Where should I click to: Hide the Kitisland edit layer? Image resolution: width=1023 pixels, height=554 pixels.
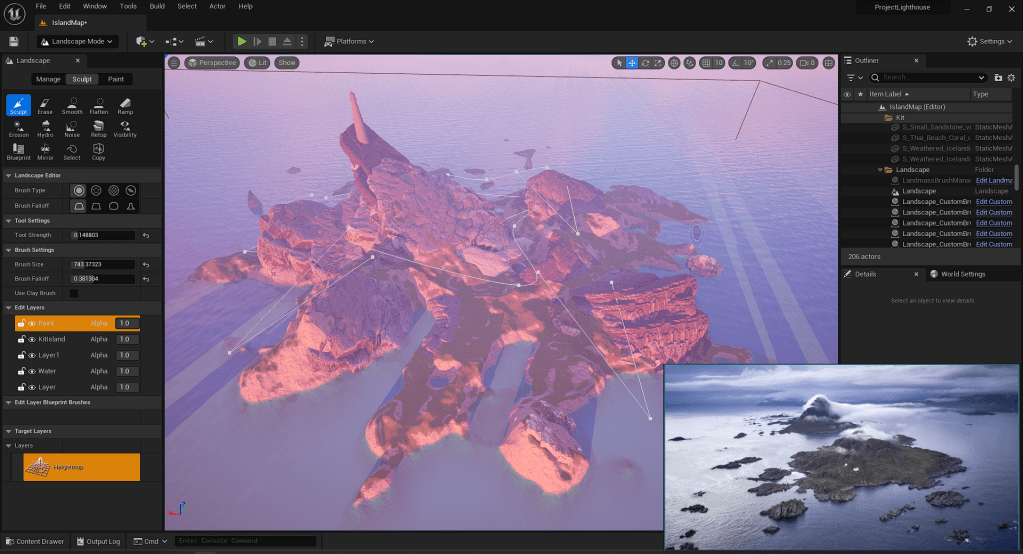click(x=32, y=339)
